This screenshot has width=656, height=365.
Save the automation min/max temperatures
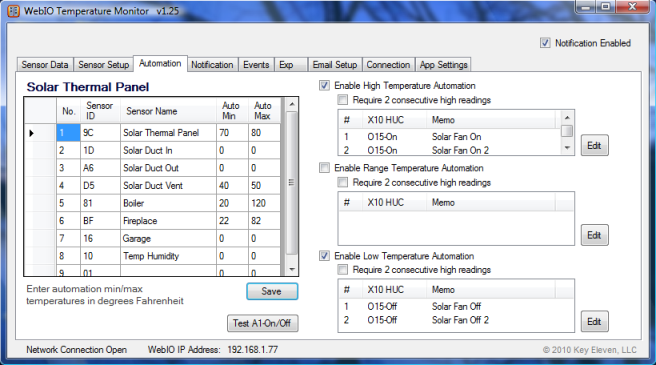pos(272,291)
